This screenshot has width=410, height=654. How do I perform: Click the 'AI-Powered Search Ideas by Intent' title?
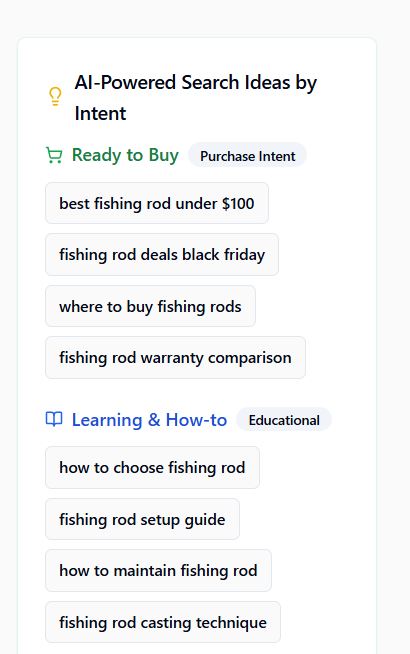click(x=196, y=98)
